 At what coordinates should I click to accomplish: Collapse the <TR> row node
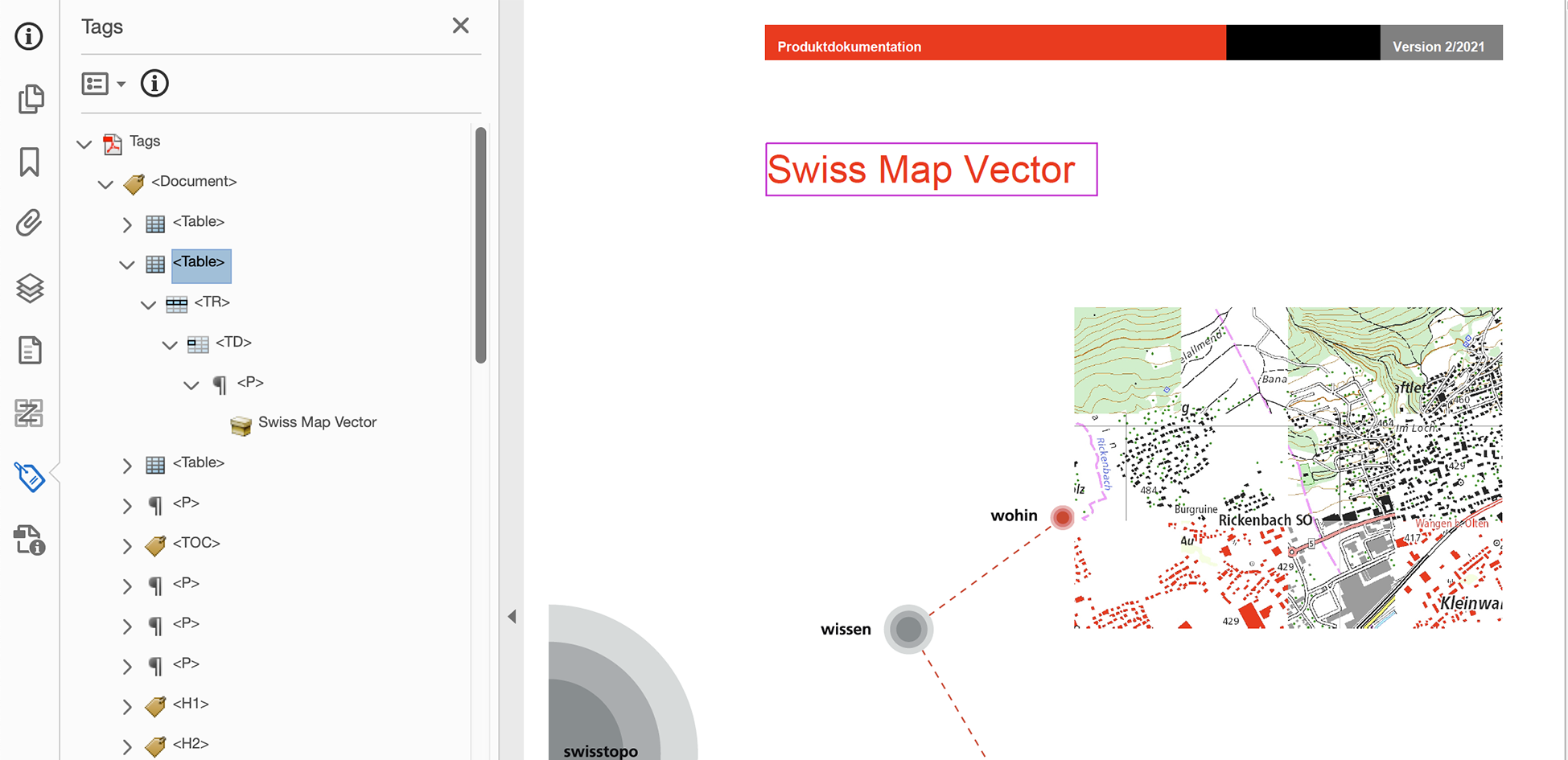[x=148, y=305]
